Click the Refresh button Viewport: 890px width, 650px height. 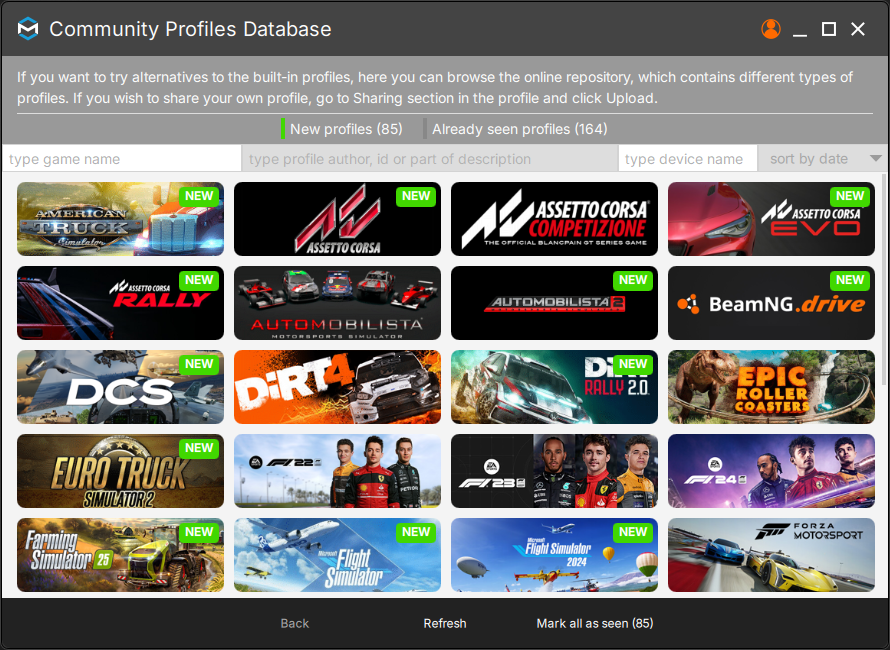tap(444, 623)
